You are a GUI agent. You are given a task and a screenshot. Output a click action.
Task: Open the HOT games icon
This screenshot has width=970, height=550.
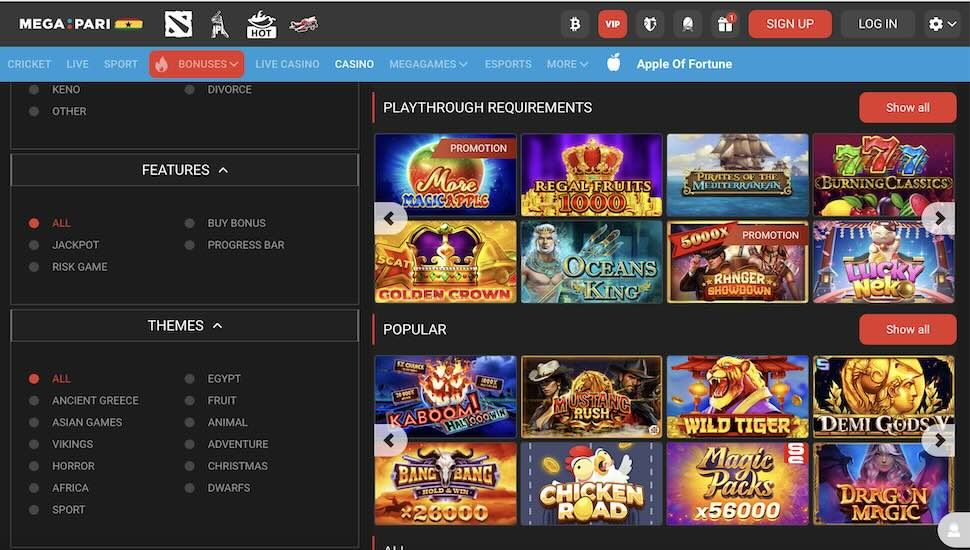tap(261, 24)
